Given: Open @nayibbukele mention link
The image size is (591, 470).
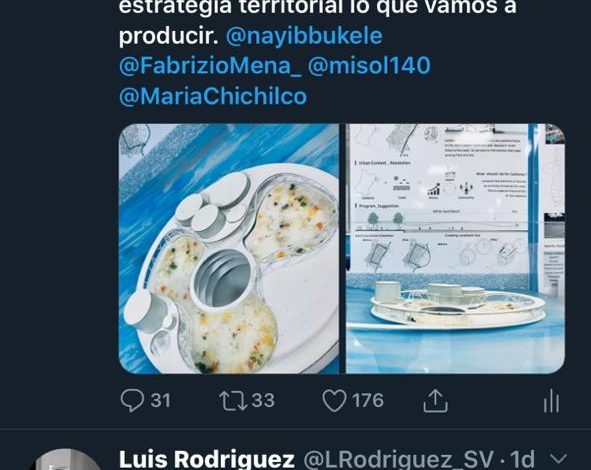Looking at the screenshot, I should pyautogui.click(x=304, y=36).
